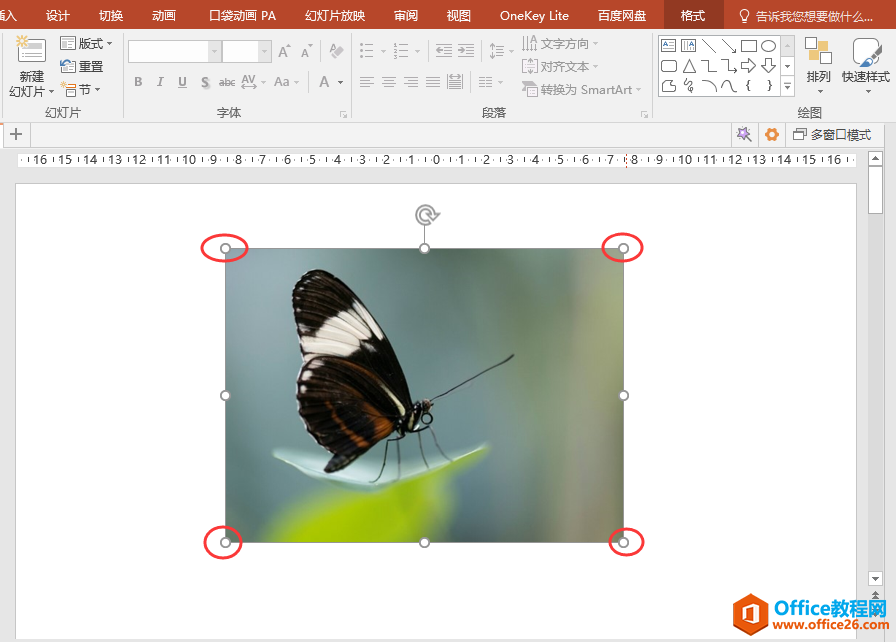The height and width of the screenshot is (642, 896).
Task: Open the Layout (版式) dropdown
Action: (x=87, y=44)
